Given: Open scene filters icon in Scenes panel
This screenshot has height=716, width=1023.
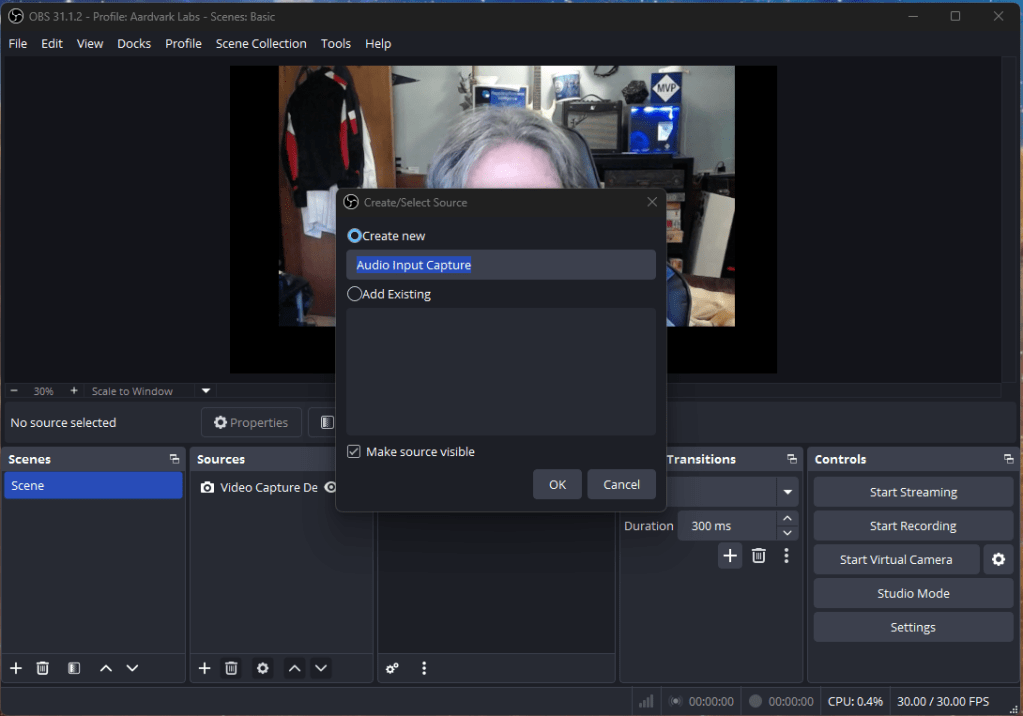Looking at the screenshot, I should pyautogui.click(x=74, y=668).
